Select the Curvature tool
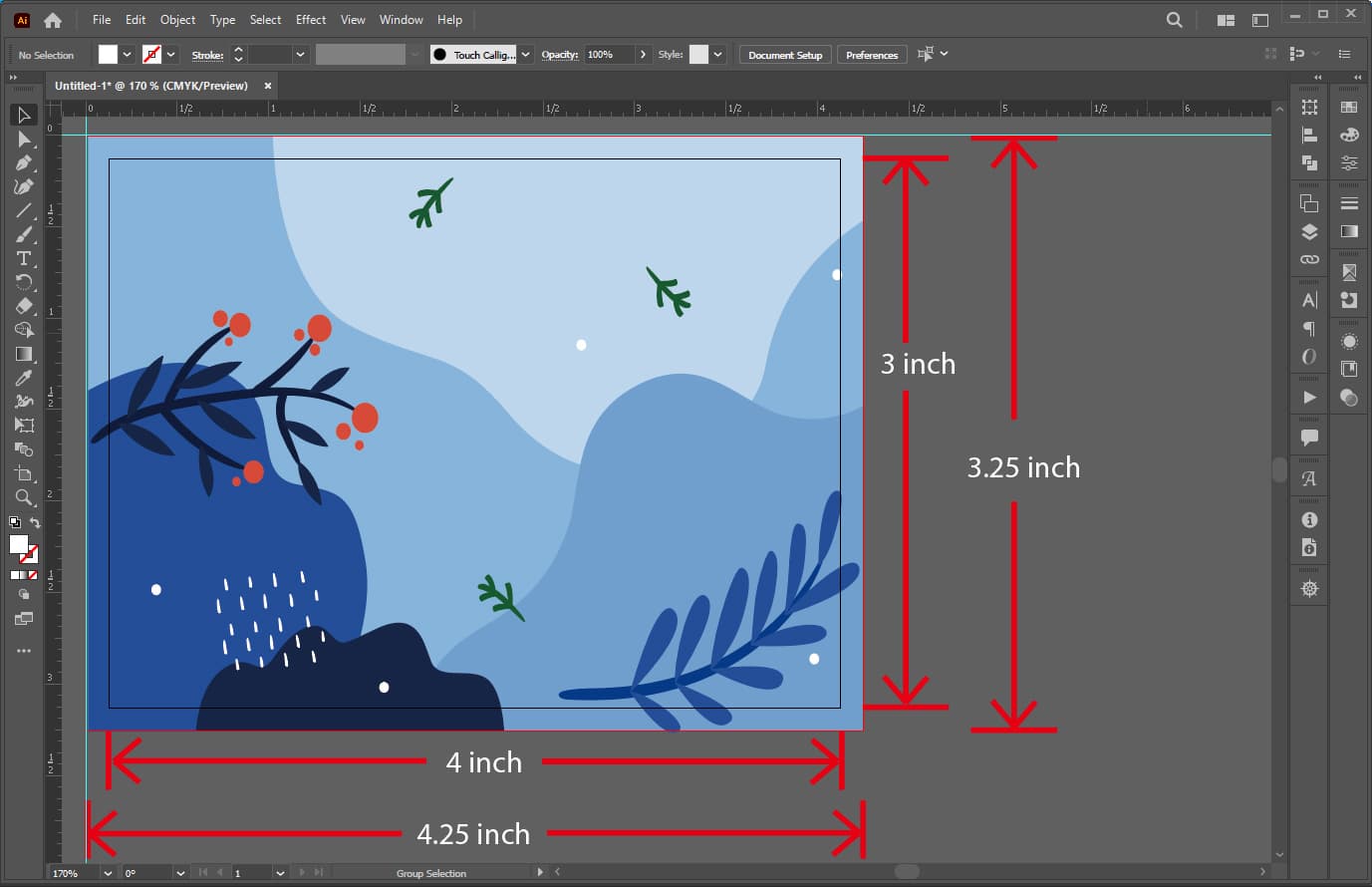The image size is (1372, 887). click(24, 186)
